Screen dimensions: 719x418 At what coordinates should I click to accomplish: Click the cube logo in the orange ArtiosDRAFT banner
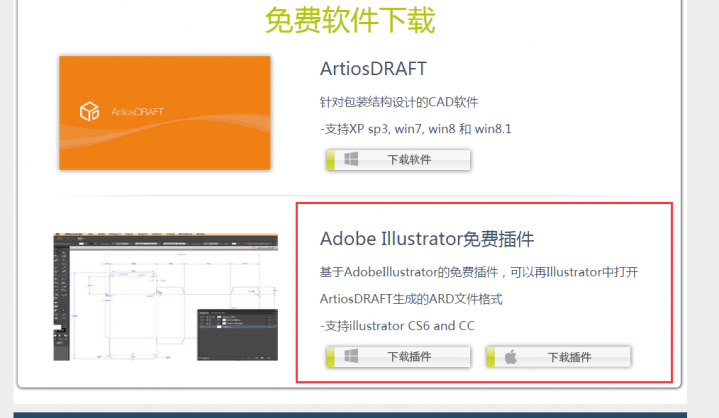(91, 111)
